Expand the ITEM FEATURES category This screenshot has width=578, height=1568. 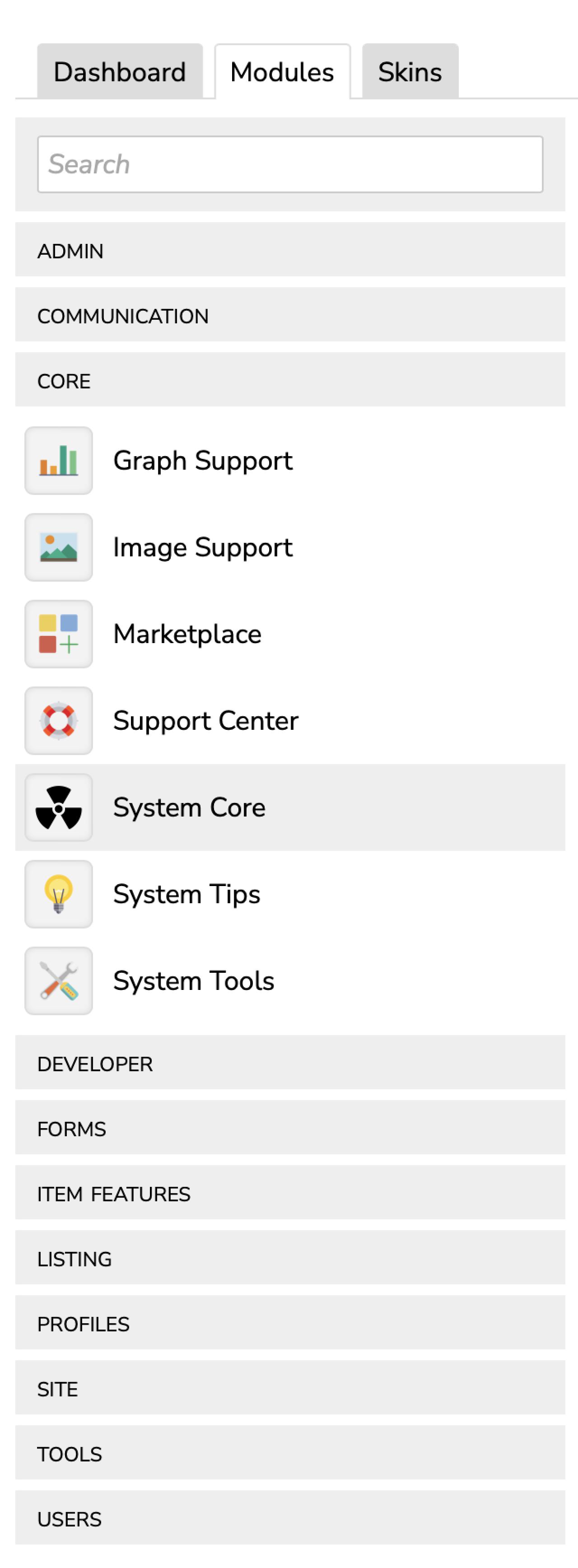(289, 1194)
